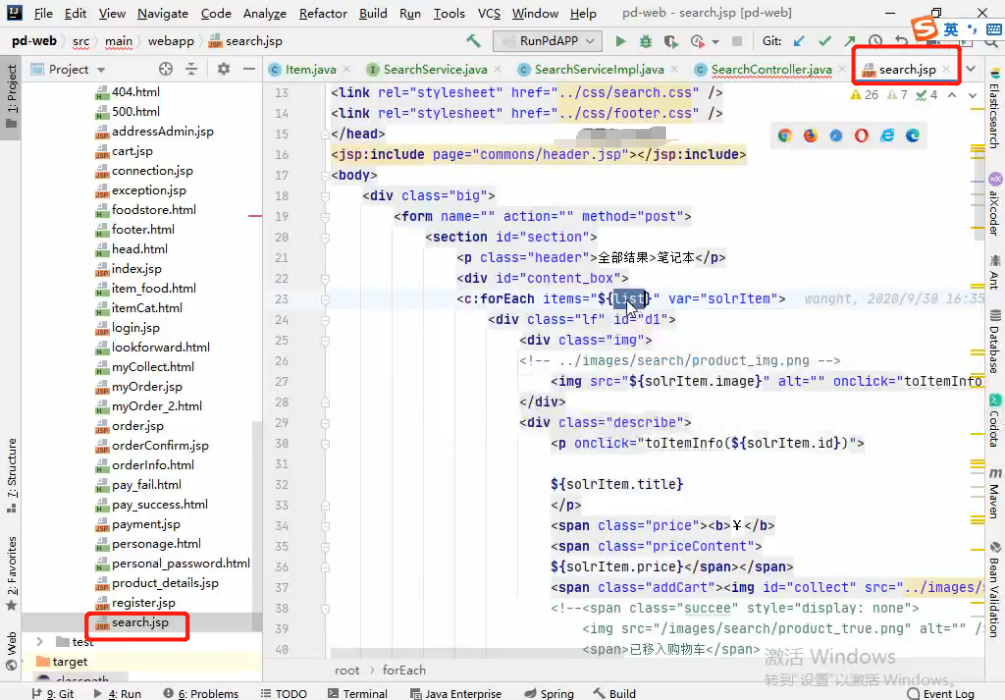Screen dimensions: 1005x700
Task: Open the profiler run options dropdown arrow
Action: pyautogui.click(x=715, y=42)
